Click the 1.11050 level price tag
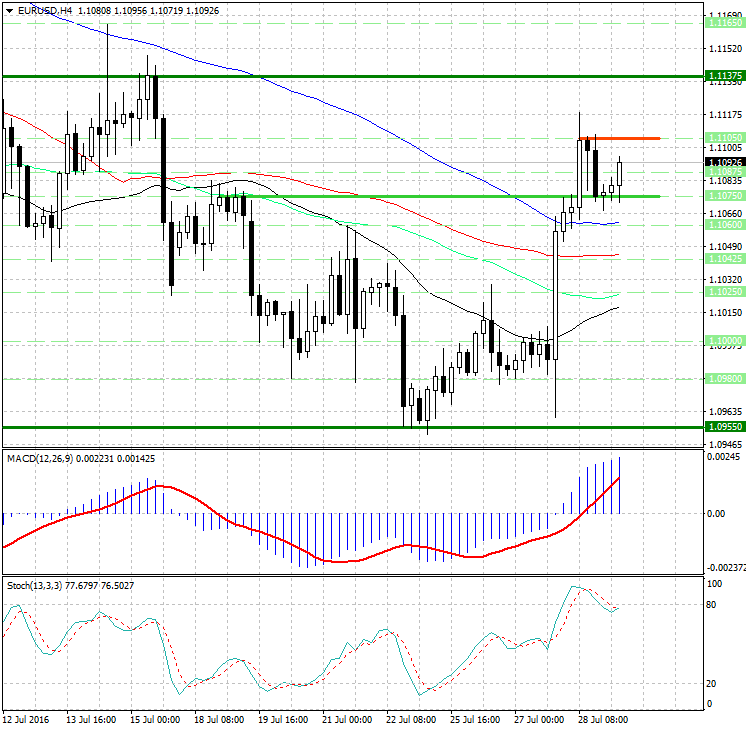Image resolution: width=746 pixels, height=731 pixels. [725, 138]
